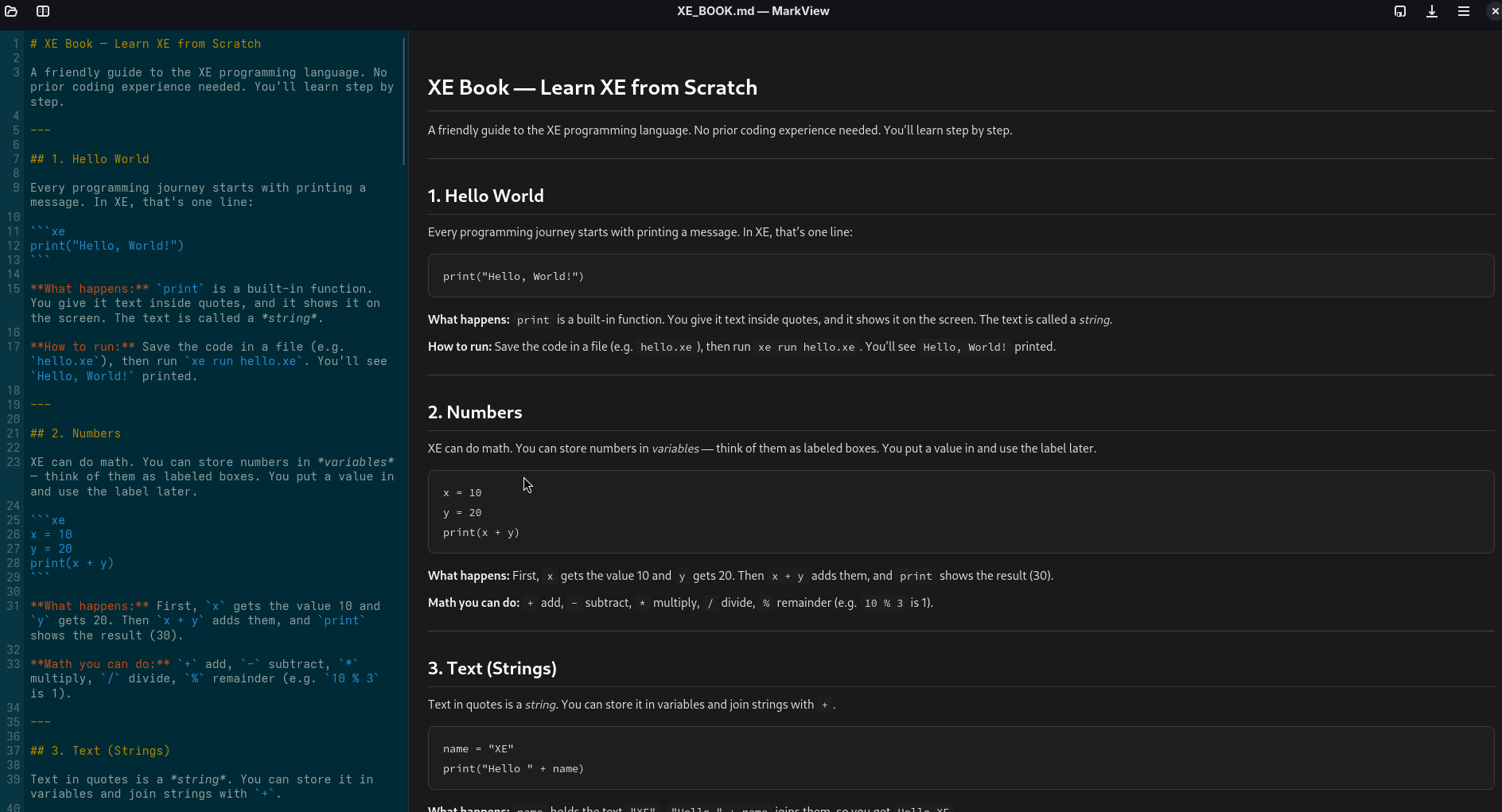
Task: Close the MarkView window
Action: pos(1494,11)
